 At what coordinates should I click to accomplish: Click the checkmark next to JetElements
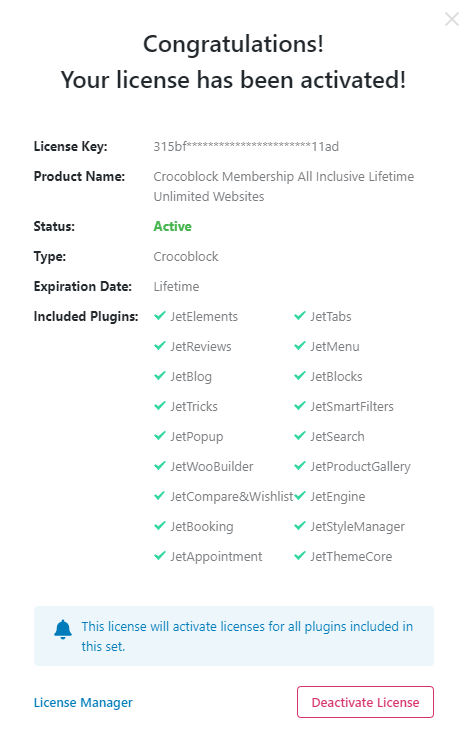pyautogui.click(x=160, y=316)
